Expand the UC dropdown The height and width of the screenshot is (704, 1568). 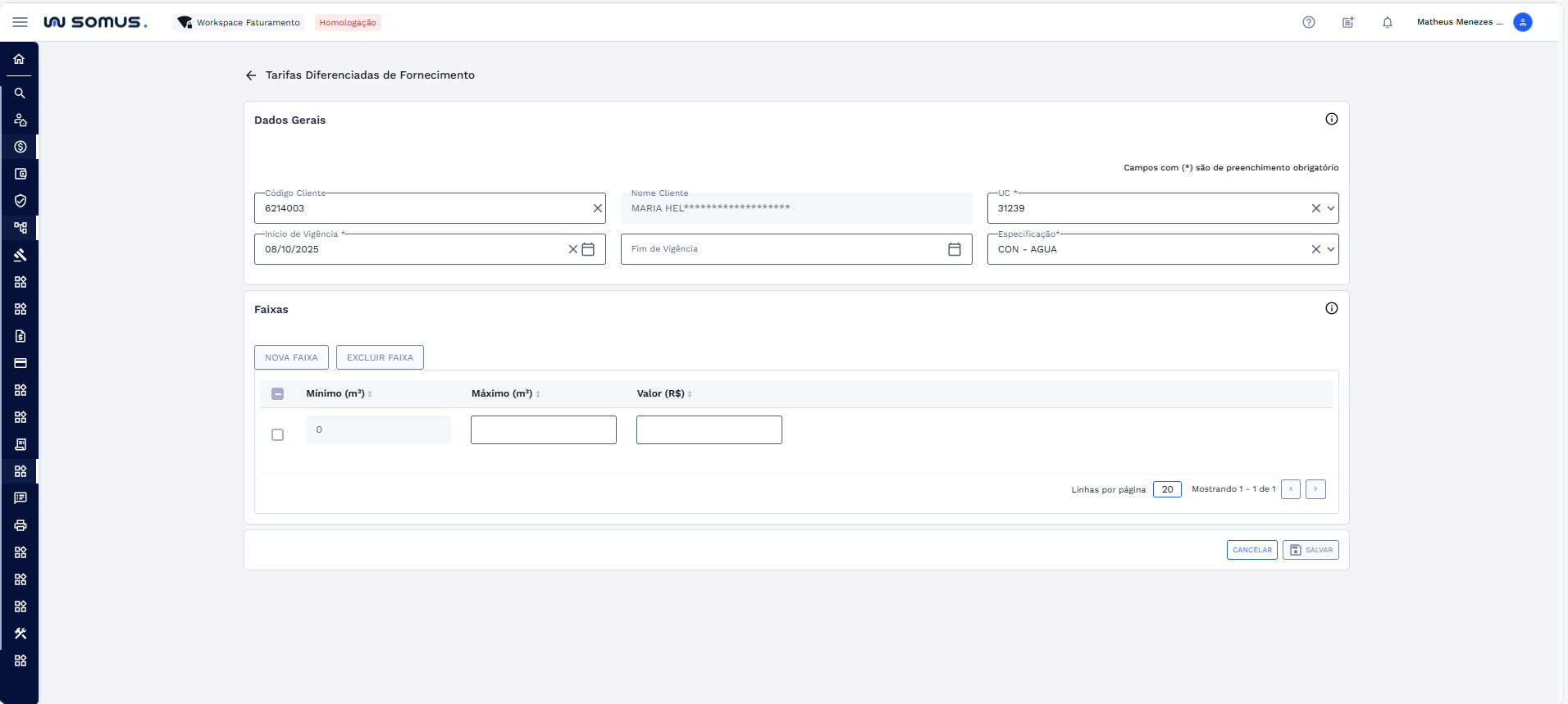click(x=1330, y=208)
